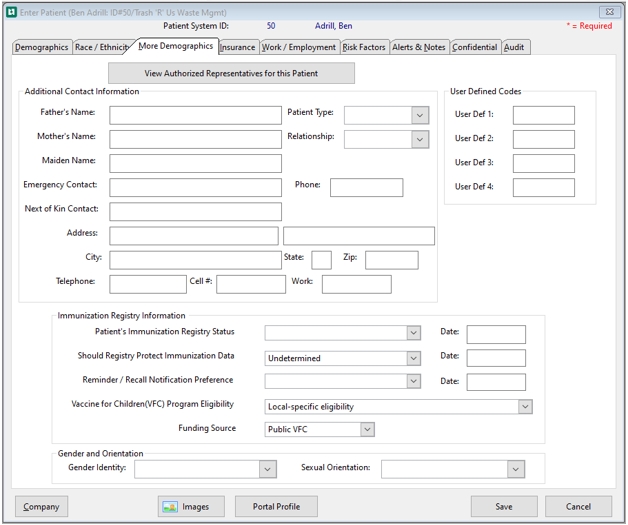The height and width of the screenshot is (525, 628).
Task: Click the picture icon on Images button
Action: [170, 507]
